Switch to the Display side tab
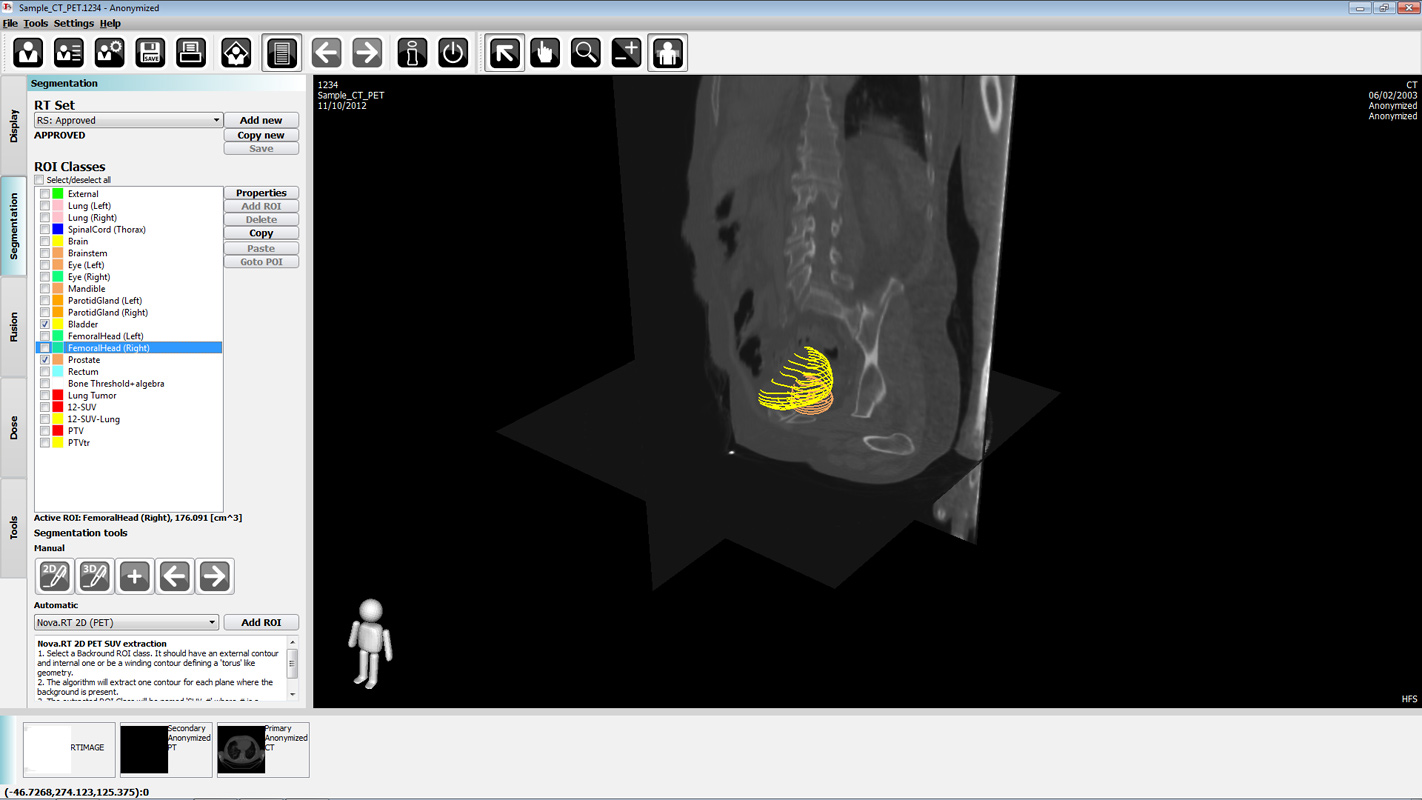 14,126
